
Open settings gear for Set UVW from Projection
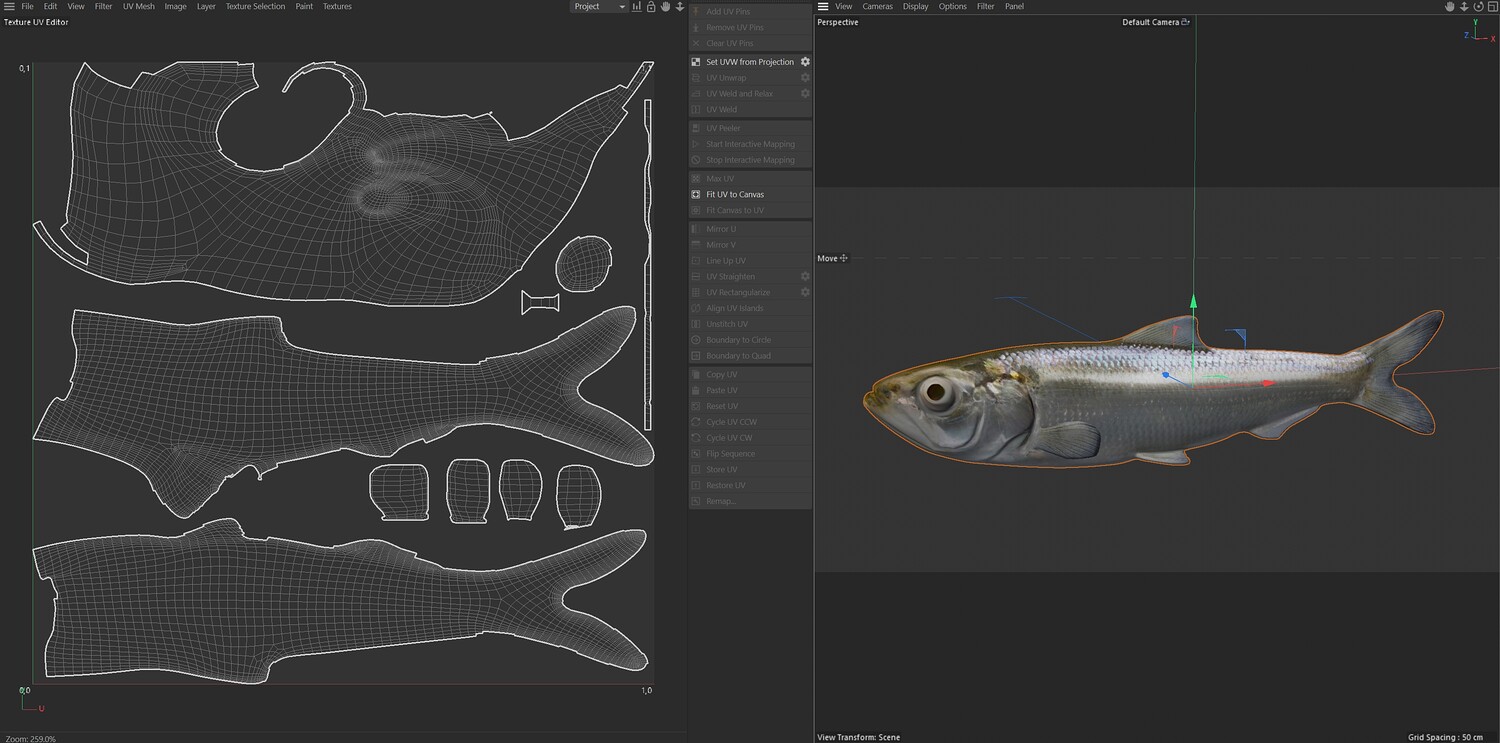805,62
